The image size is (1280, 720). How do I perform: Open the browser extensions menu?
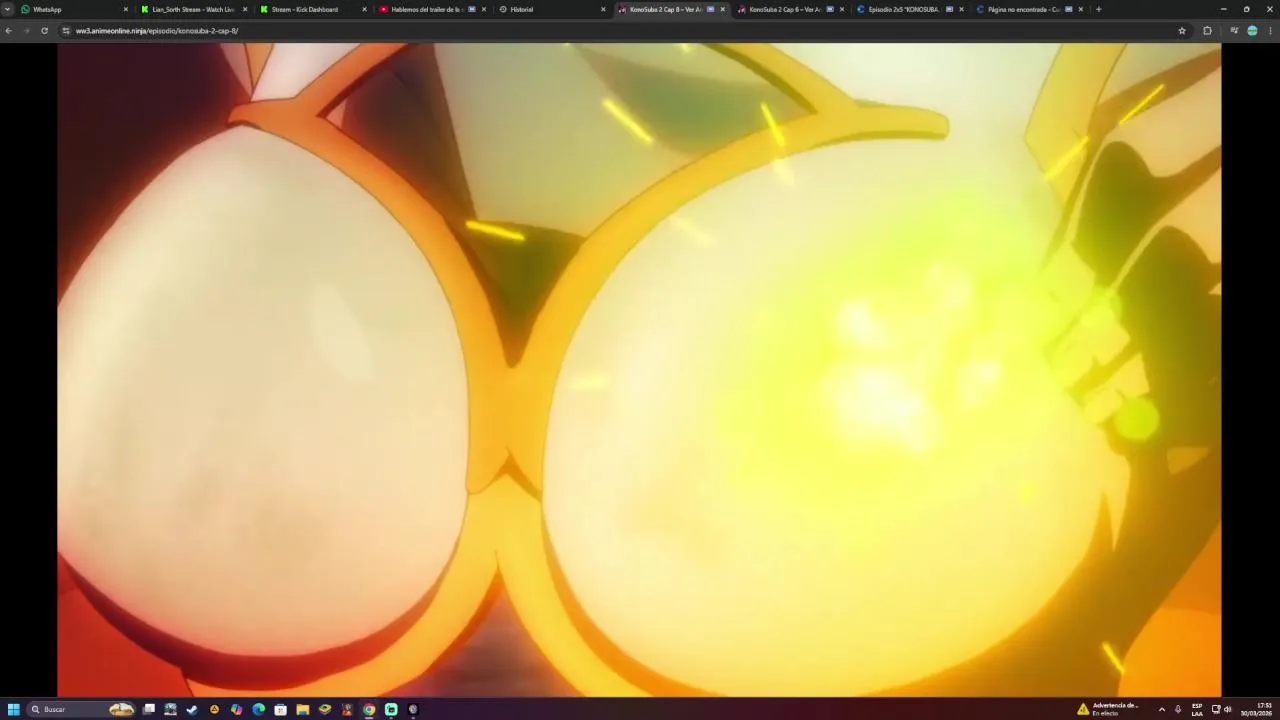(x=1207, y=31)
